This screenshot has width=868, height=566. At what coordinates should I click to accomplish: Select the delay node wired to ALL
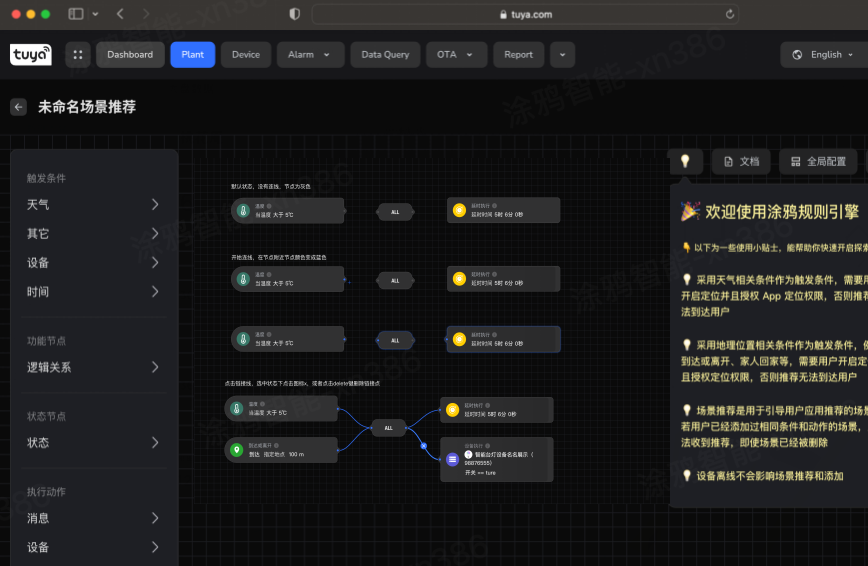[497, 410]
